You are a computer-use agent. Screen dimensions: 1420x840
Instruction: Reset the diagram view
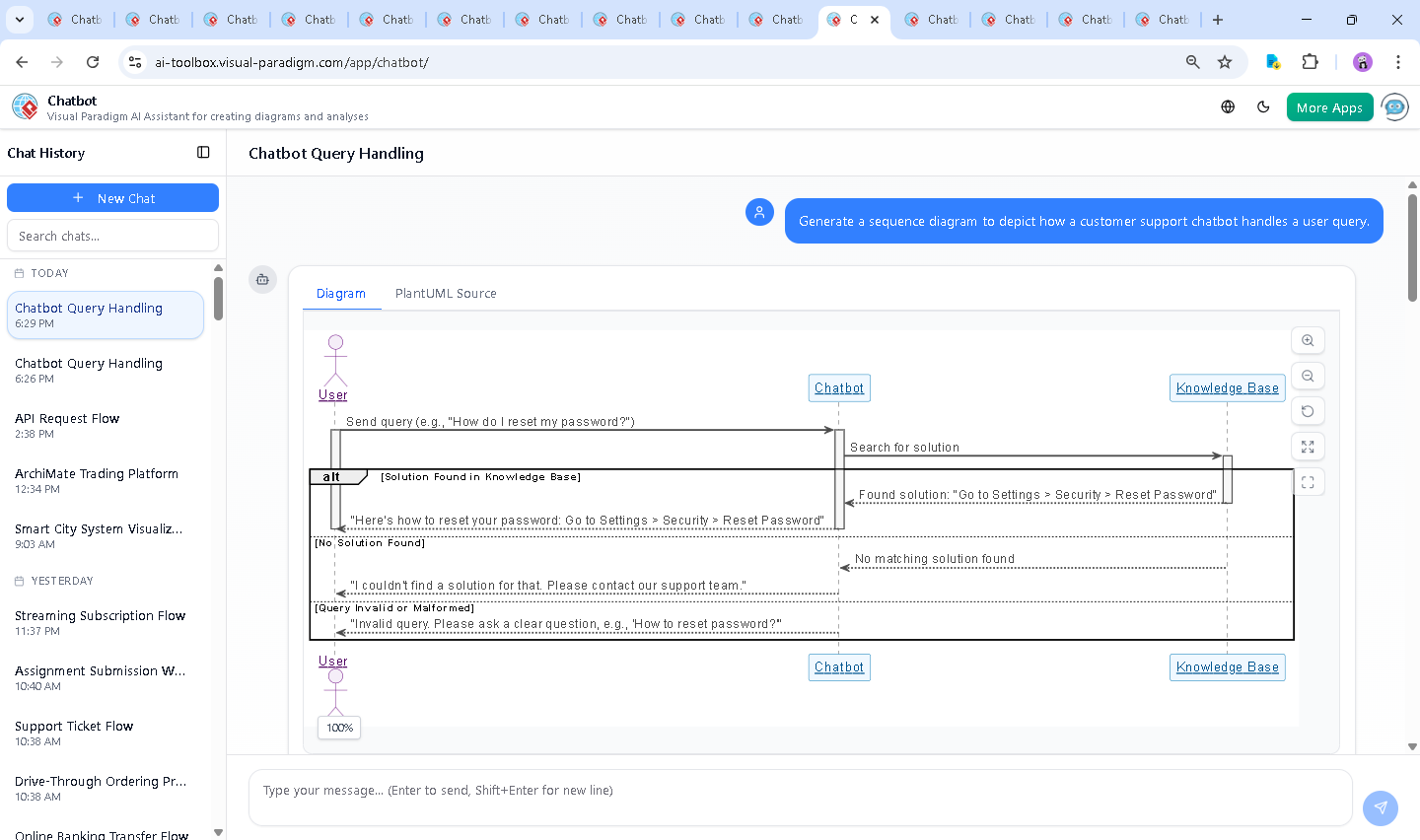[1308, 411]
